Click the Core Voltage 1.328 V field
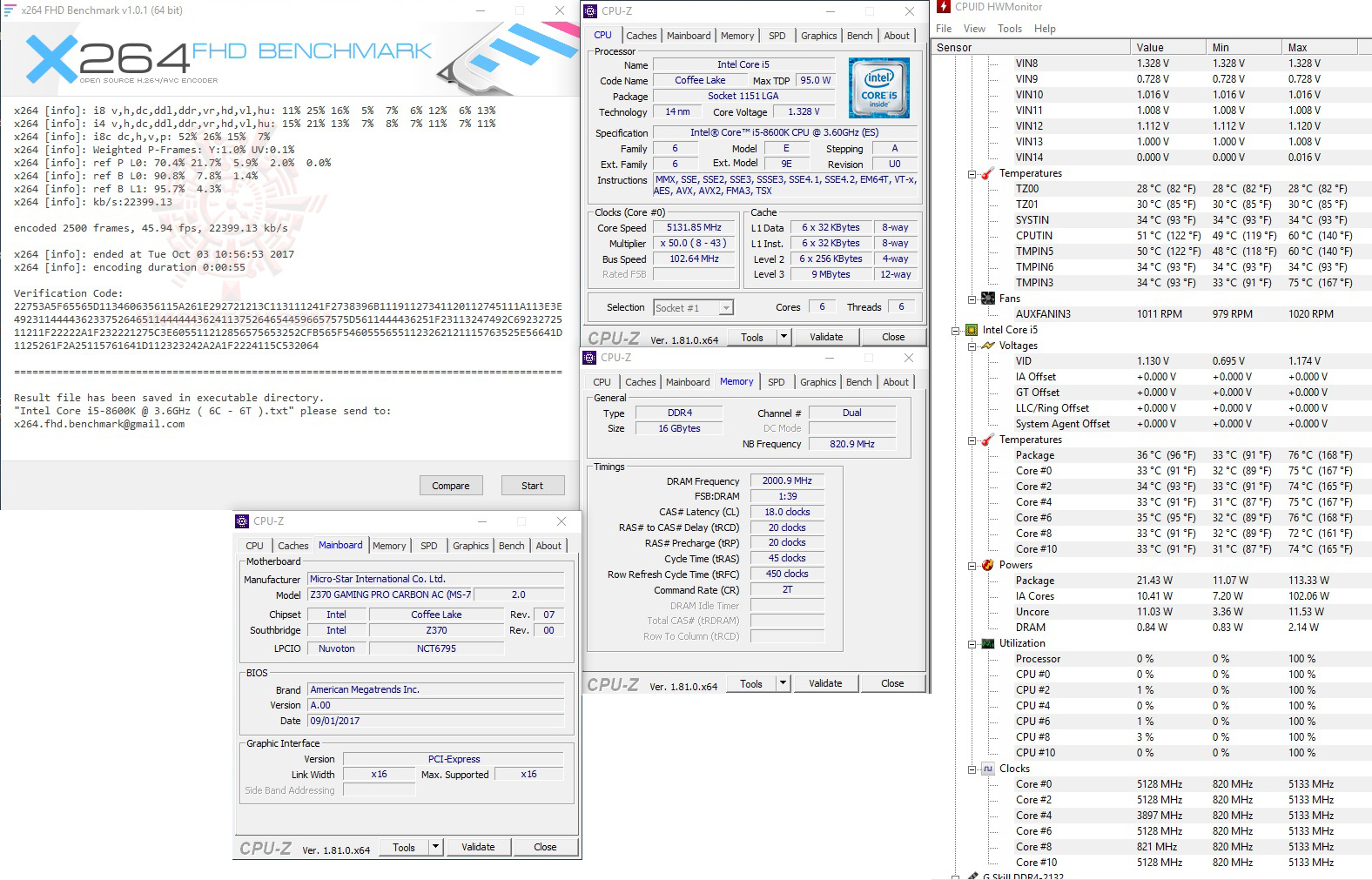Viewport: 1372px width, 880px height. point(804,112)
